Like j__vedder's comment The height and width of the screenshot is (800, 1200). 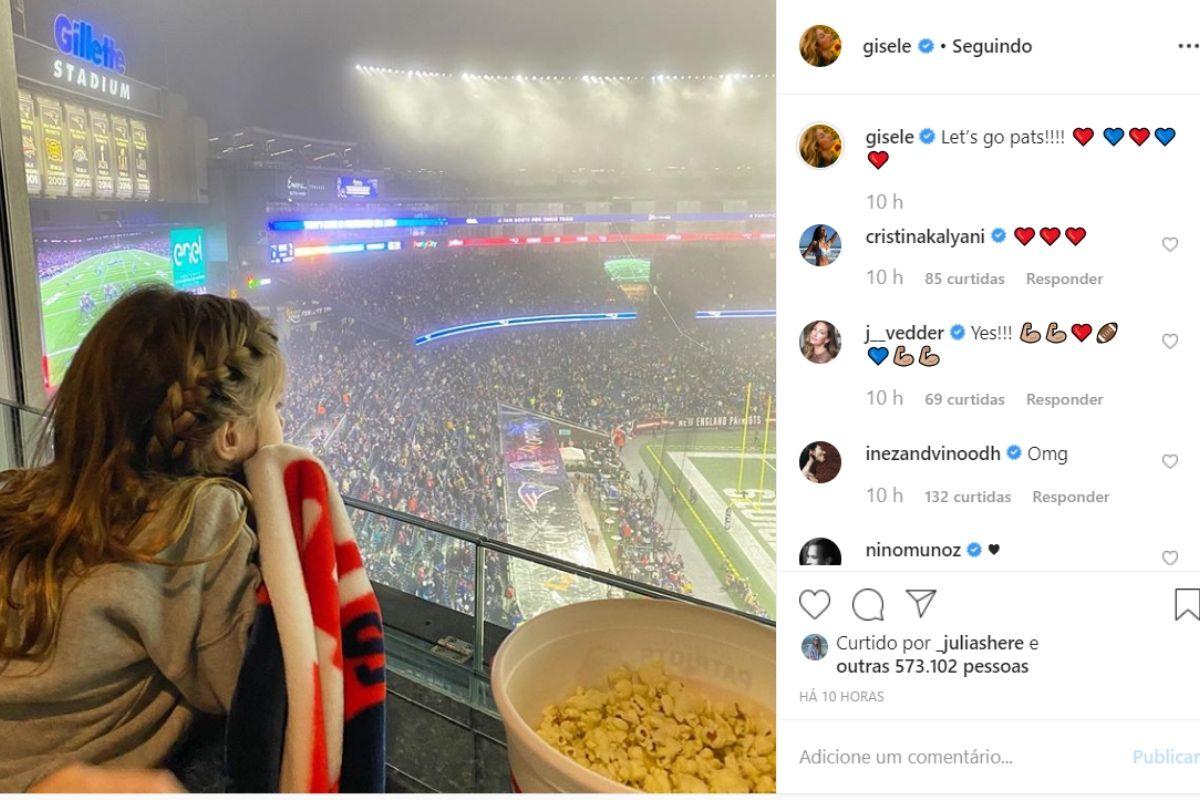click(x=1170, y=342)
